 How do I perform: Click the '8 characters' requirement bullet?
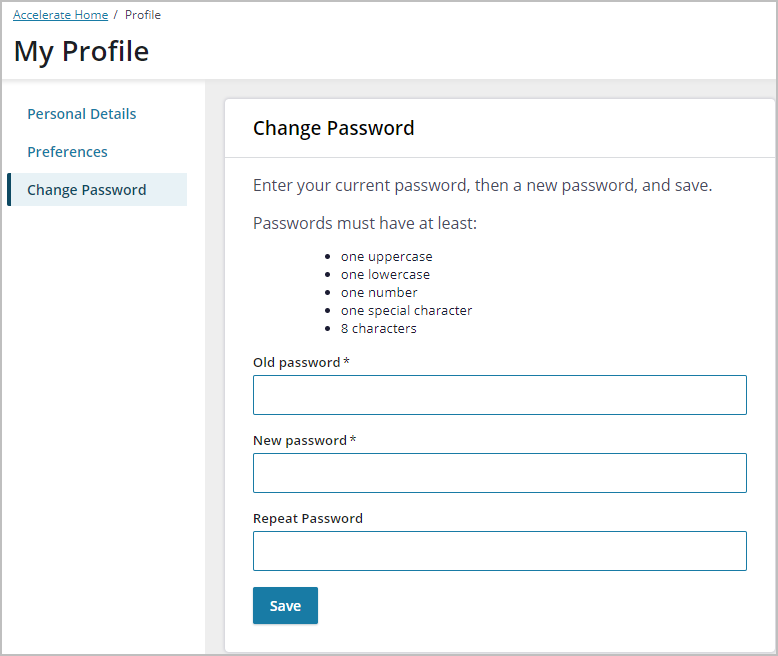point(379,328)
